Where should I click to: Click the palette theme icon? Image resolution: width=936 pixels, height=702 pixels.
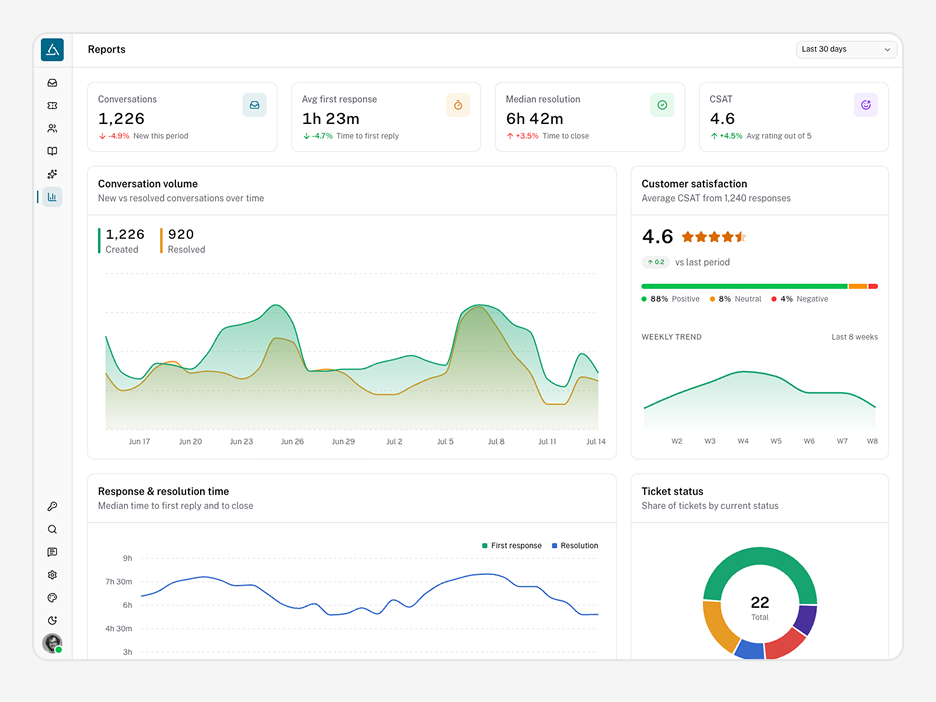(53, 598)
